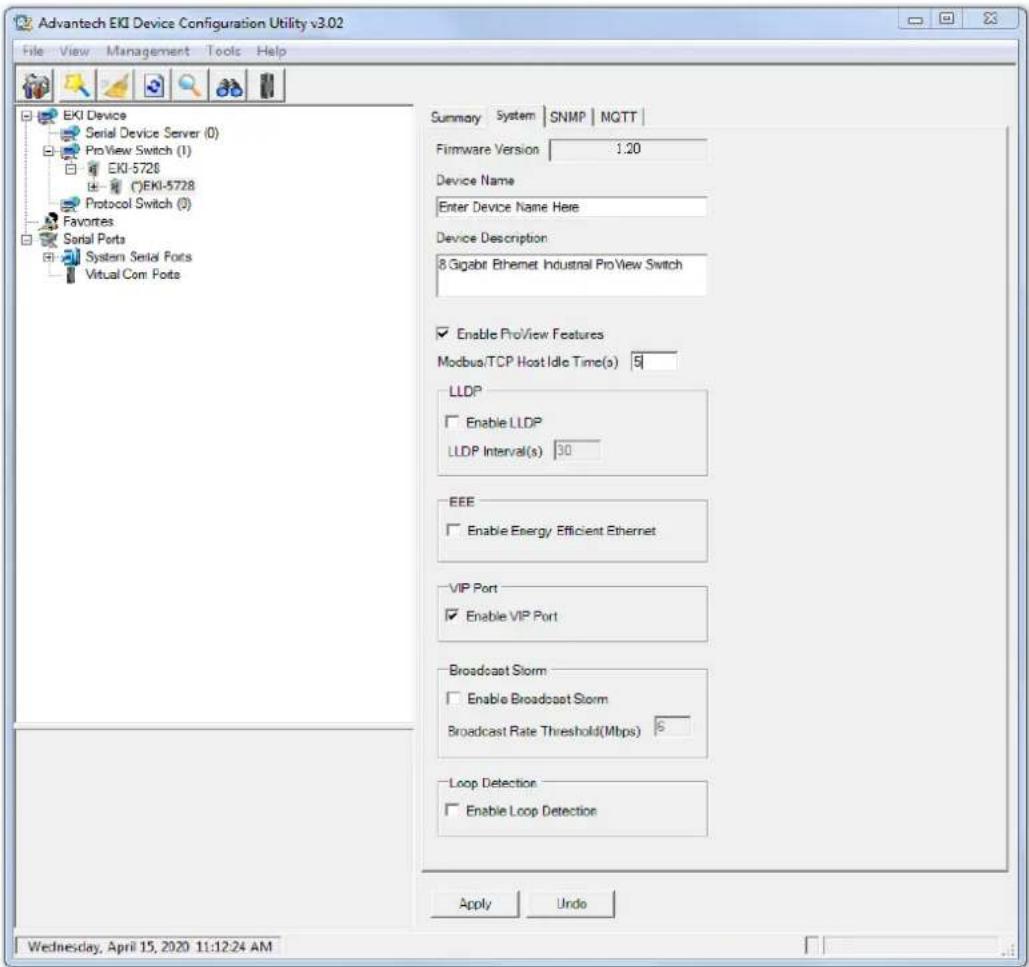
Task: Uncheck Enable ProView Features
Action: (443, 333)
